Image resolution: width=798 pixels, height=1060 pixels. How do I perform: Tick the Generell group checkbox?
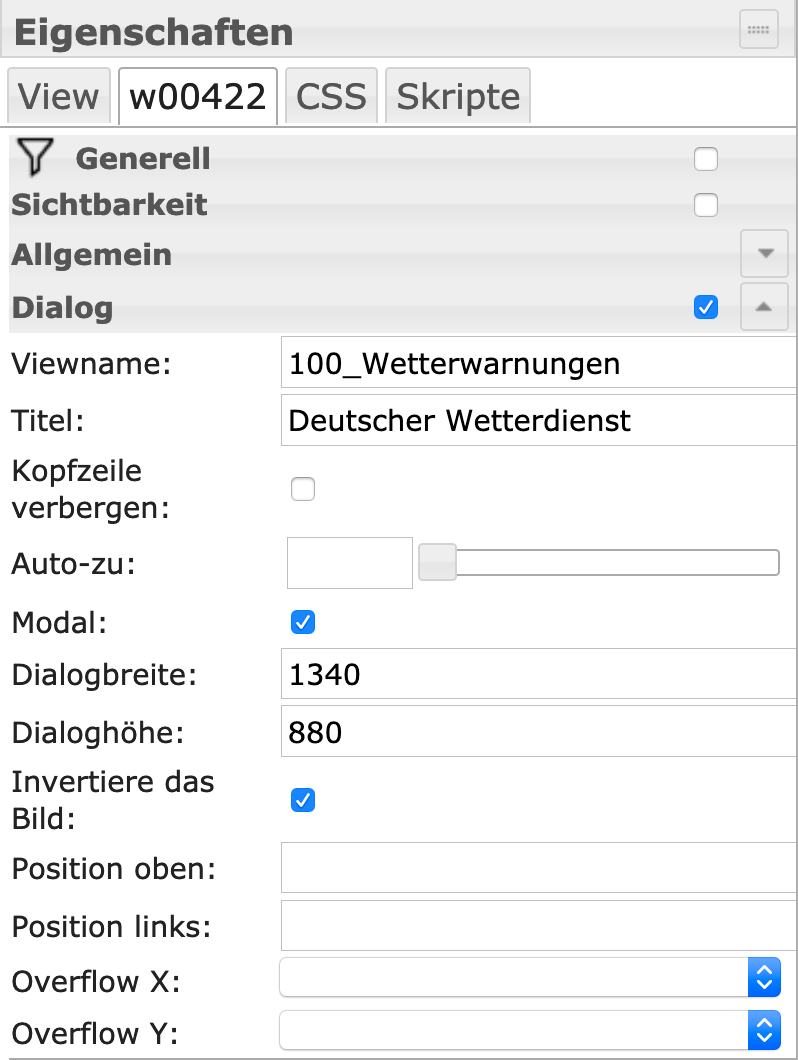tap(706, 160)
